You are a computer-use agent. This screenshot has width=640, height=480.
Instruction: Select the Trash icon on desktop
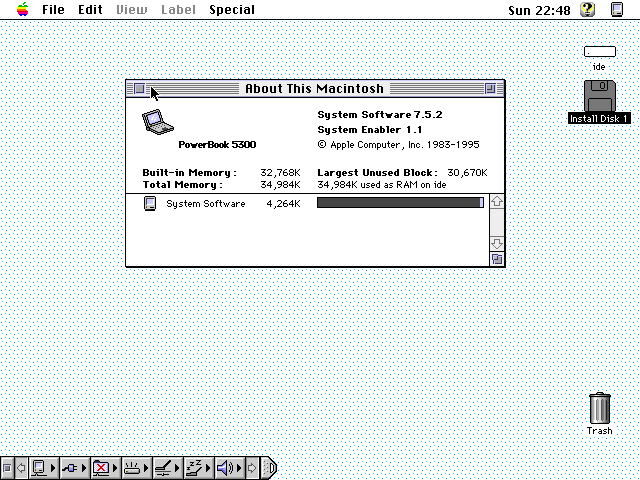599,410
